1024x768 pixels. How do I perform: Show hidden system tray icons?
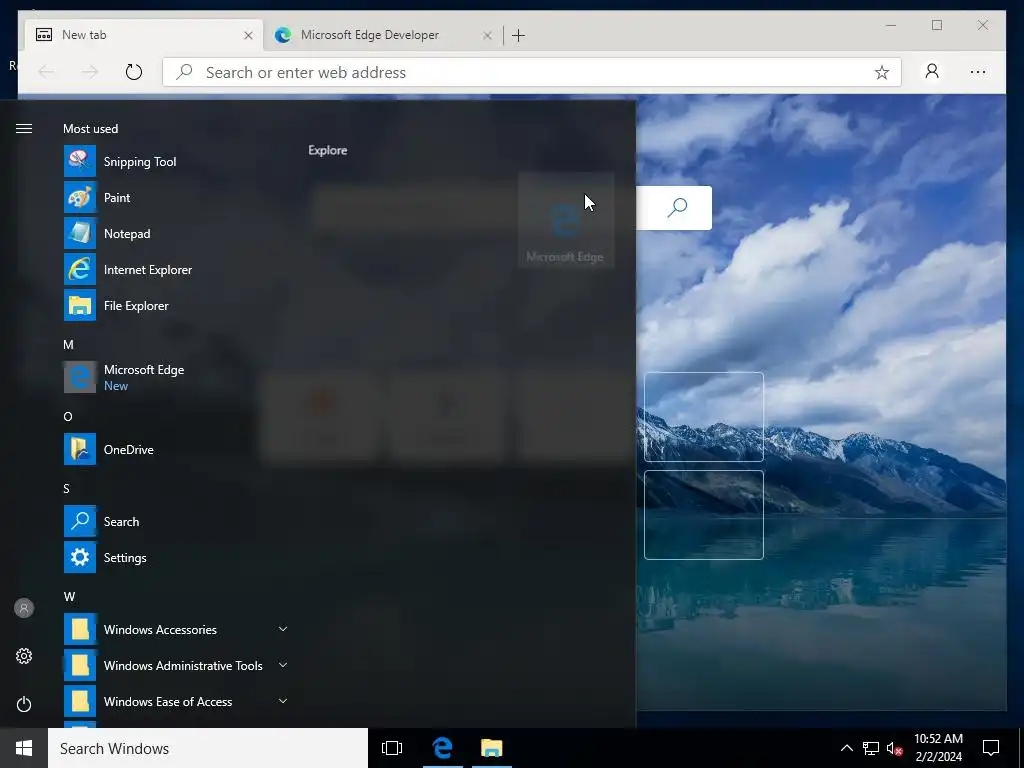(x=846, y=748)
